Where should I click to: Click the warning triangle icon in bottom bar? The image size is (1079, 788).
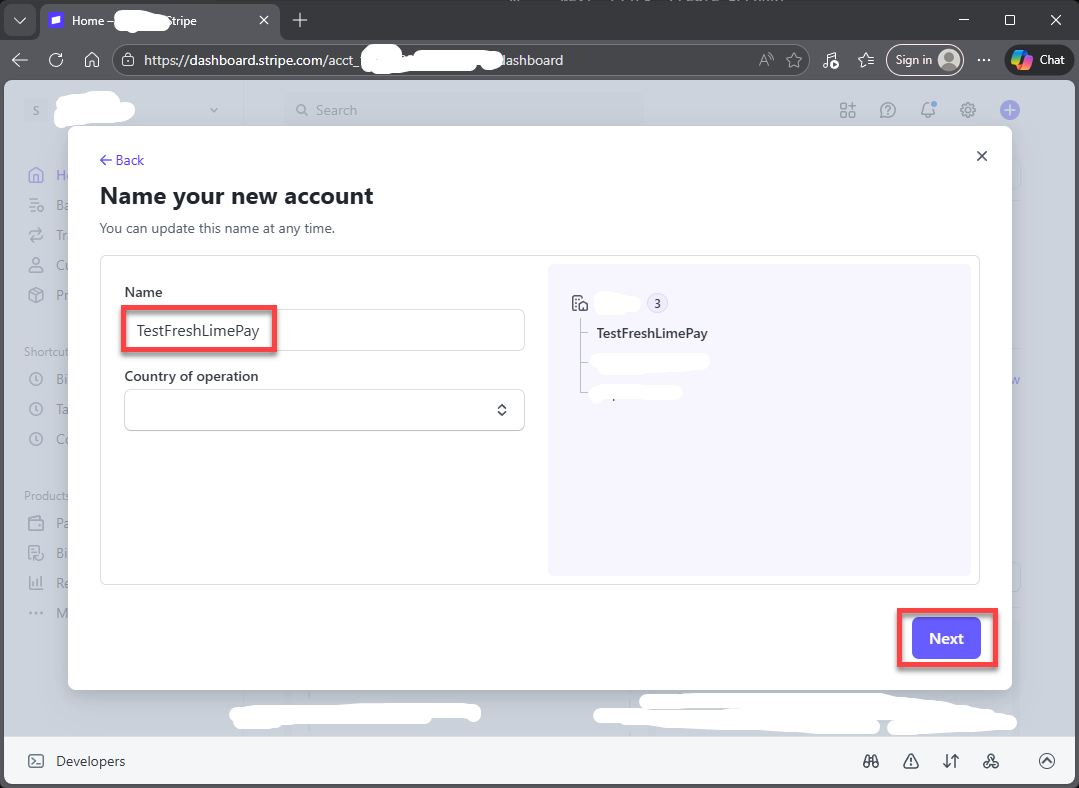tap(910, 761)
